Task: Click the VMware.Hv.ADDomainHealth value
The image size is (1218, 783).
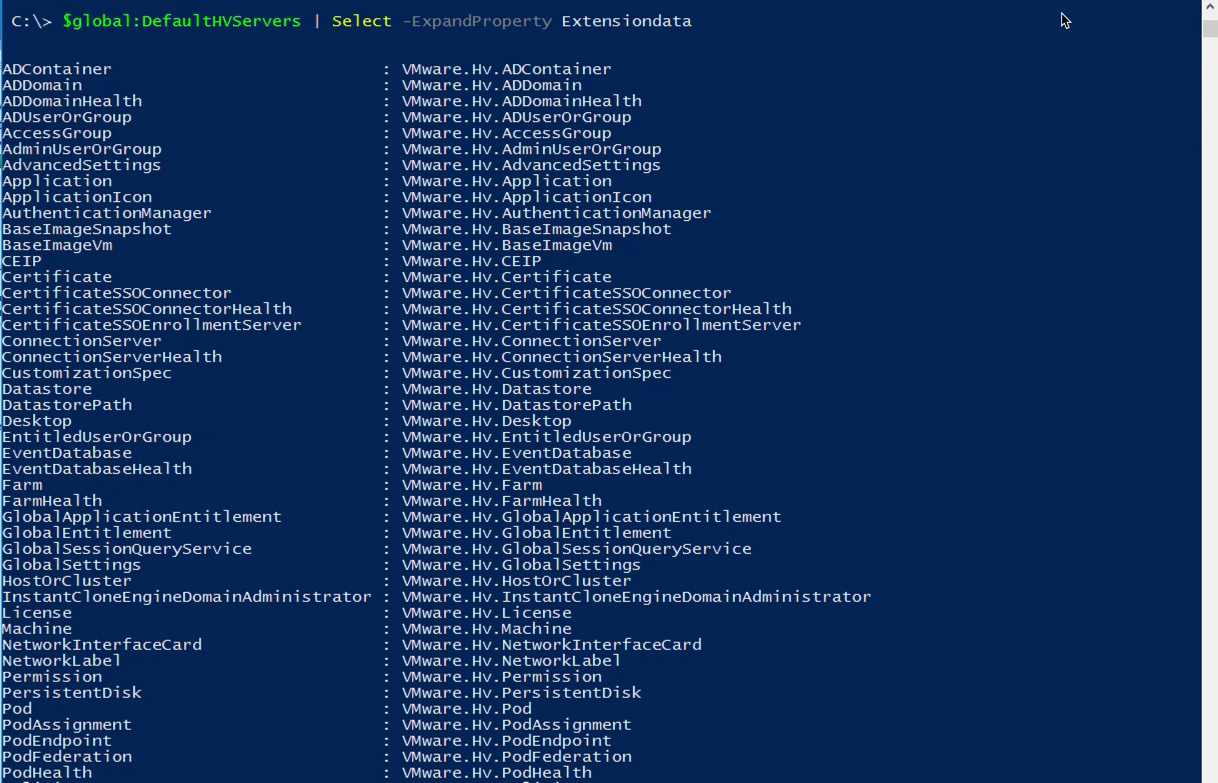Action: point(521,101)
